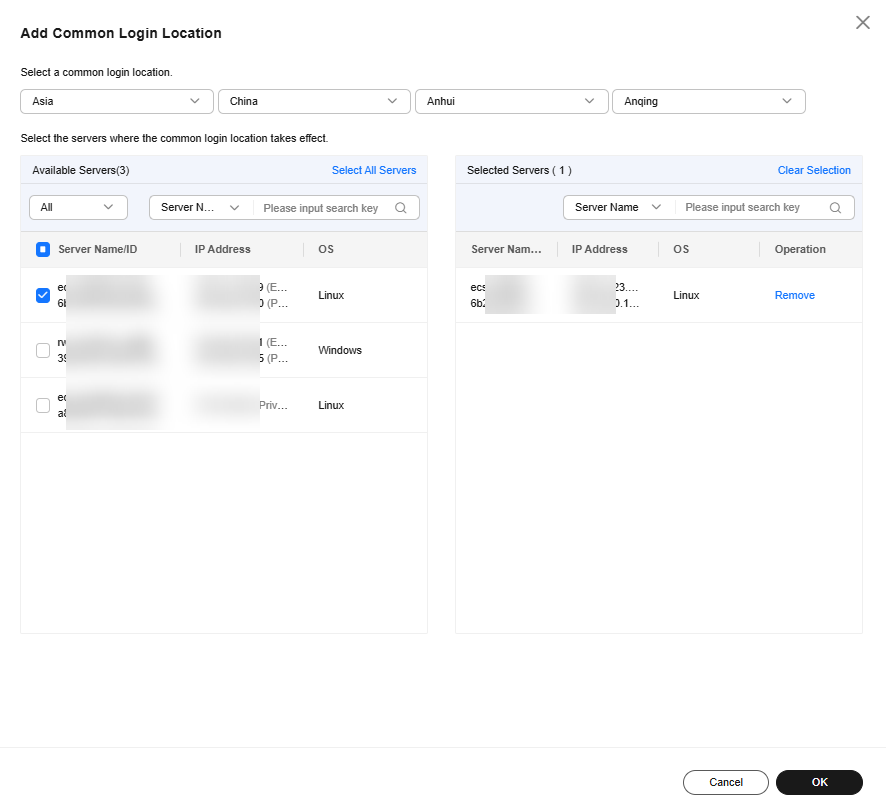The width and height of the screenshot is (886, 808).
Task: Expand the Anhui province dropdown
Action: [x=511, y=101]
